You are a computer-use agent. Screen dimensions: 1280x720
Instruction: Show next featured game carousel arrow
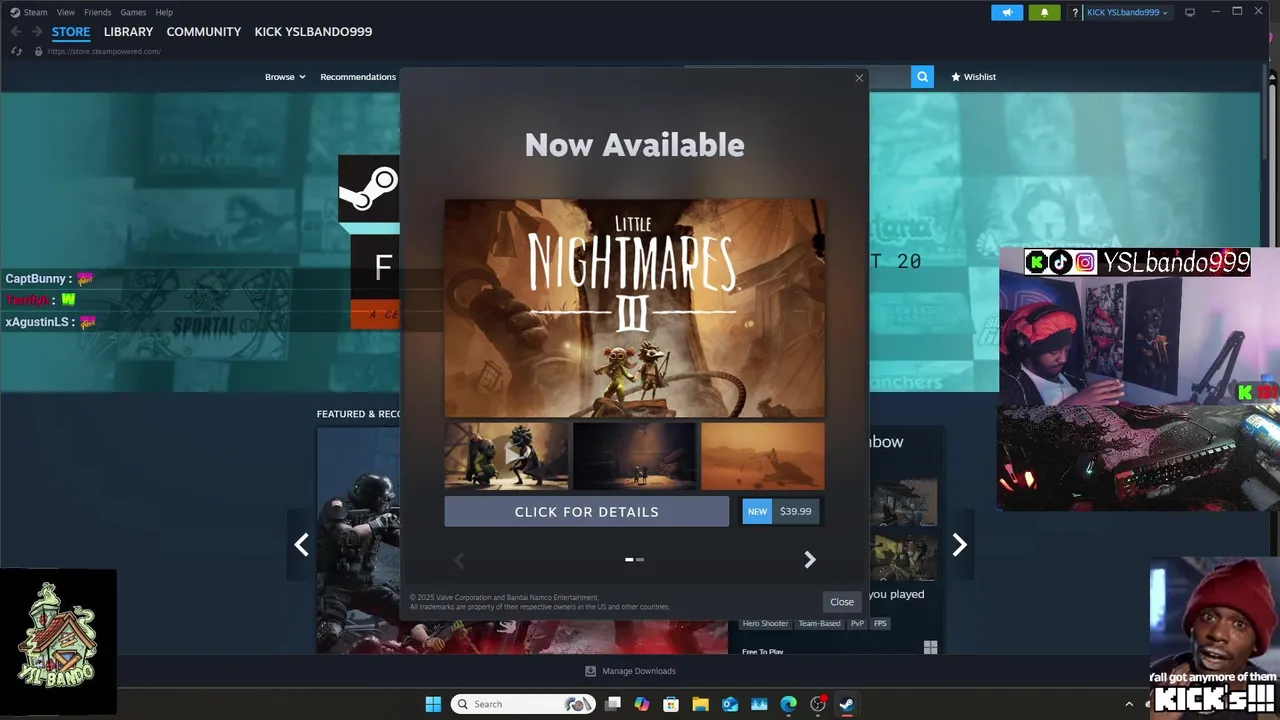pyautogui.click(x=959, y=545)
